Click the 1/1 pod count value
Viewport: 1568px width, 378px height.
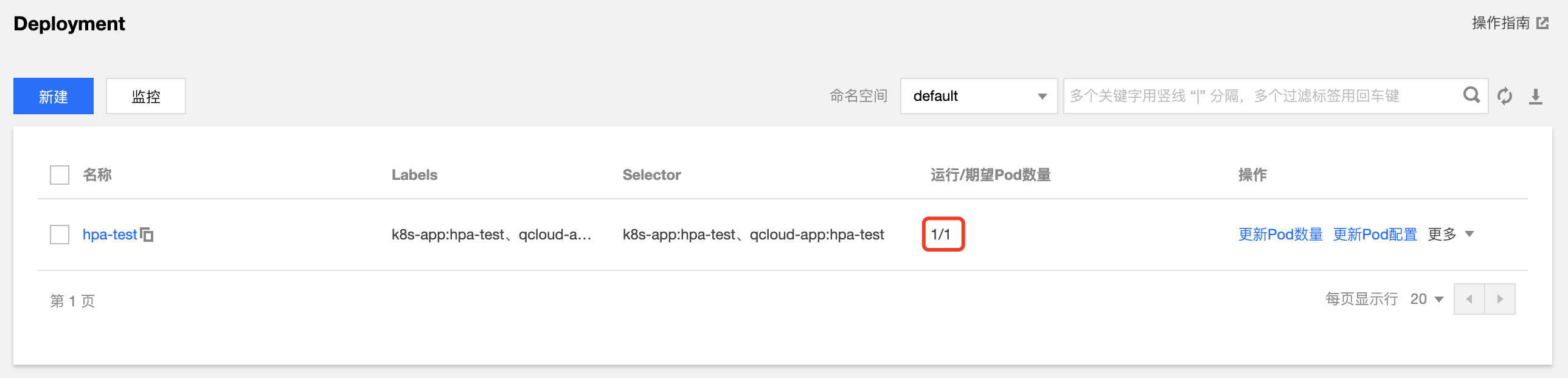[x=941, y=235]
